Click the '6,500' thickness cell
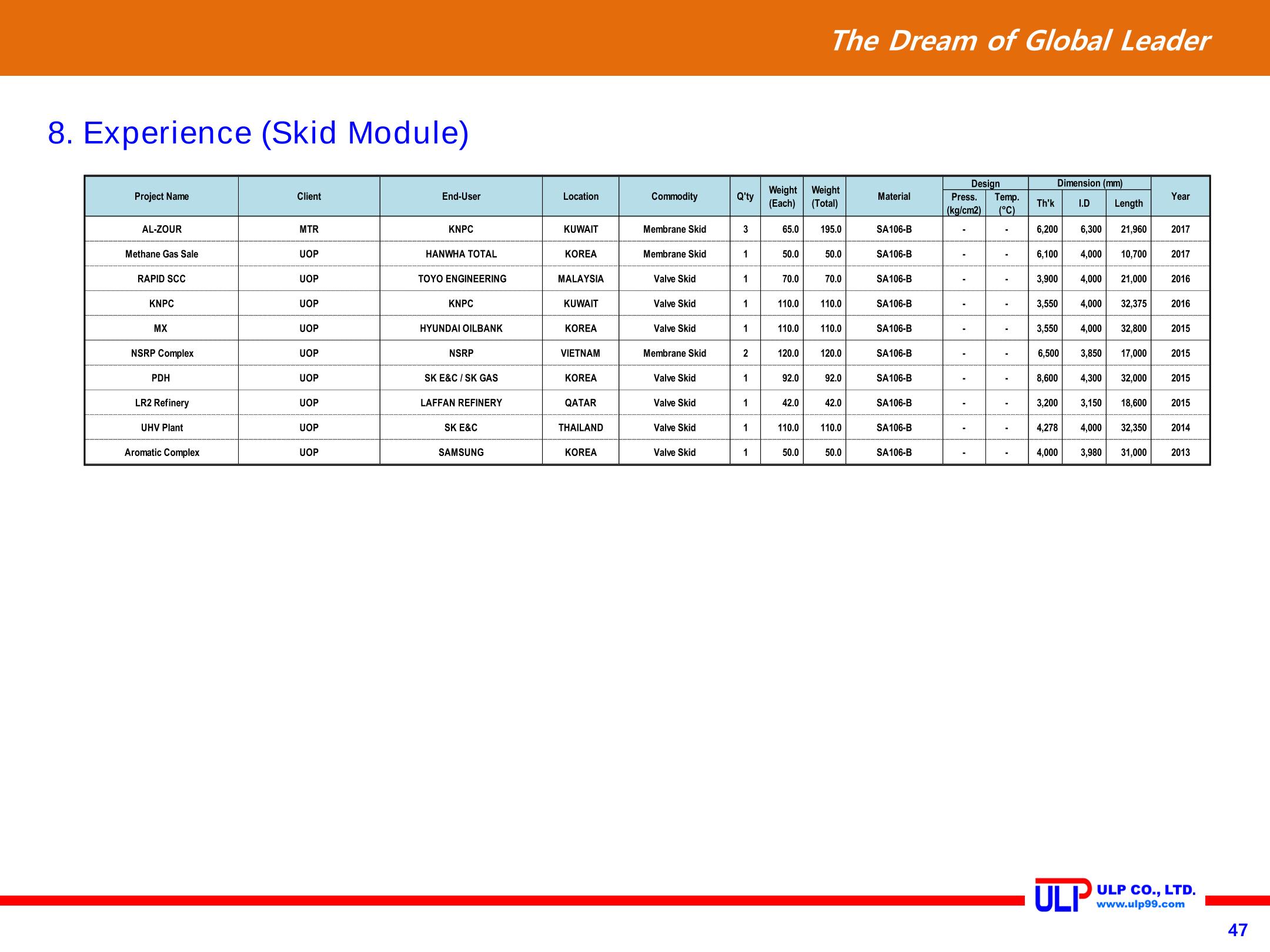The image size is (1270, 952). coord(1045,353)
